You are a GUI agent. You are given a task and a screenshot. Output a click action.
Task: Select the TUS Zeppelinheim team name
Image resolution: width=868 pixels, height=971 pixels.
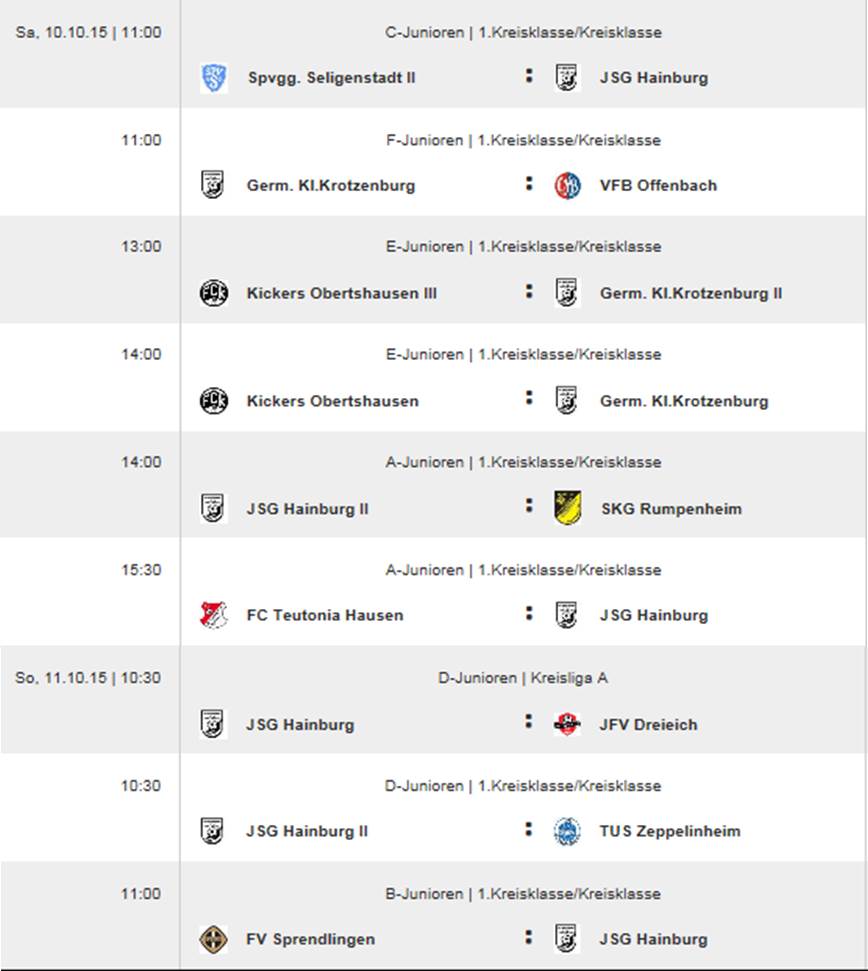click(670, 832)
